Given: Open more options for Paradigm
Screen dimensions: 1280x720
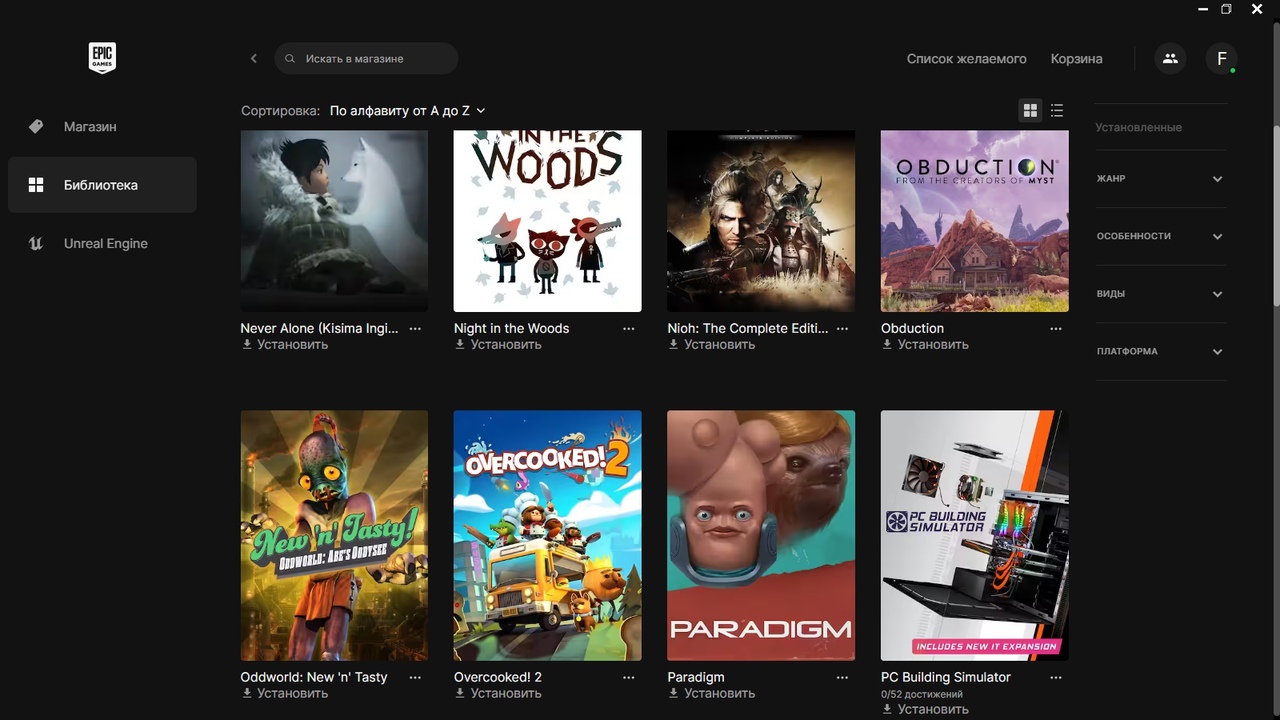Looking at the screenshot, I should [x=842, y=677].
